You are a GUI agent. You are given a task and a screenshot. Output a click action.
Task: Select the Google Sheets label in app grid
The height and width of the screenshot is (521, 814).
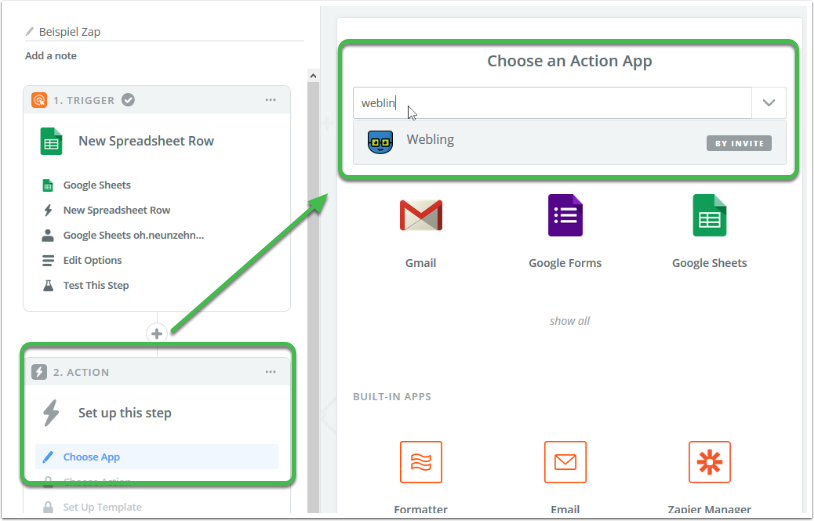coord(709,263)
